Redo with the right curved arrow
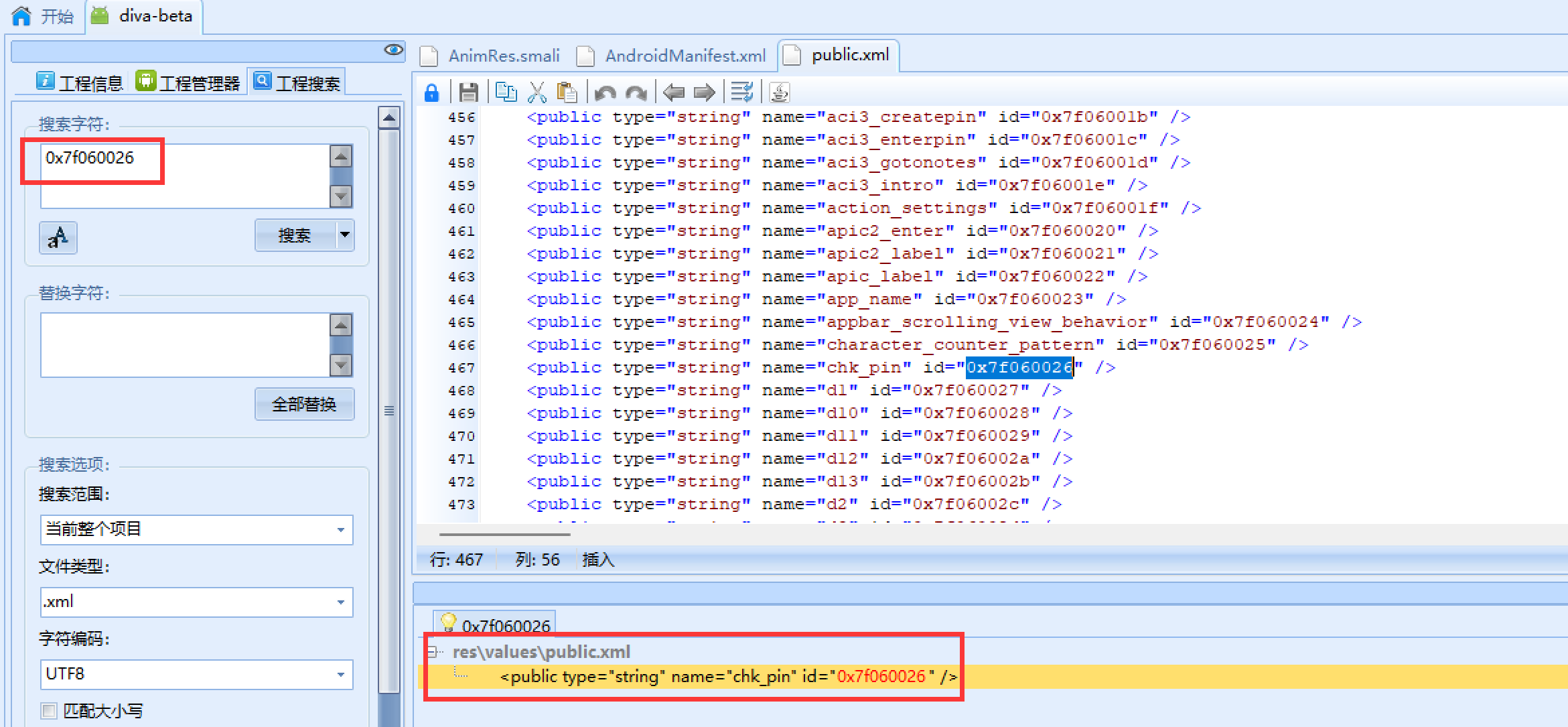 (636, 92)
